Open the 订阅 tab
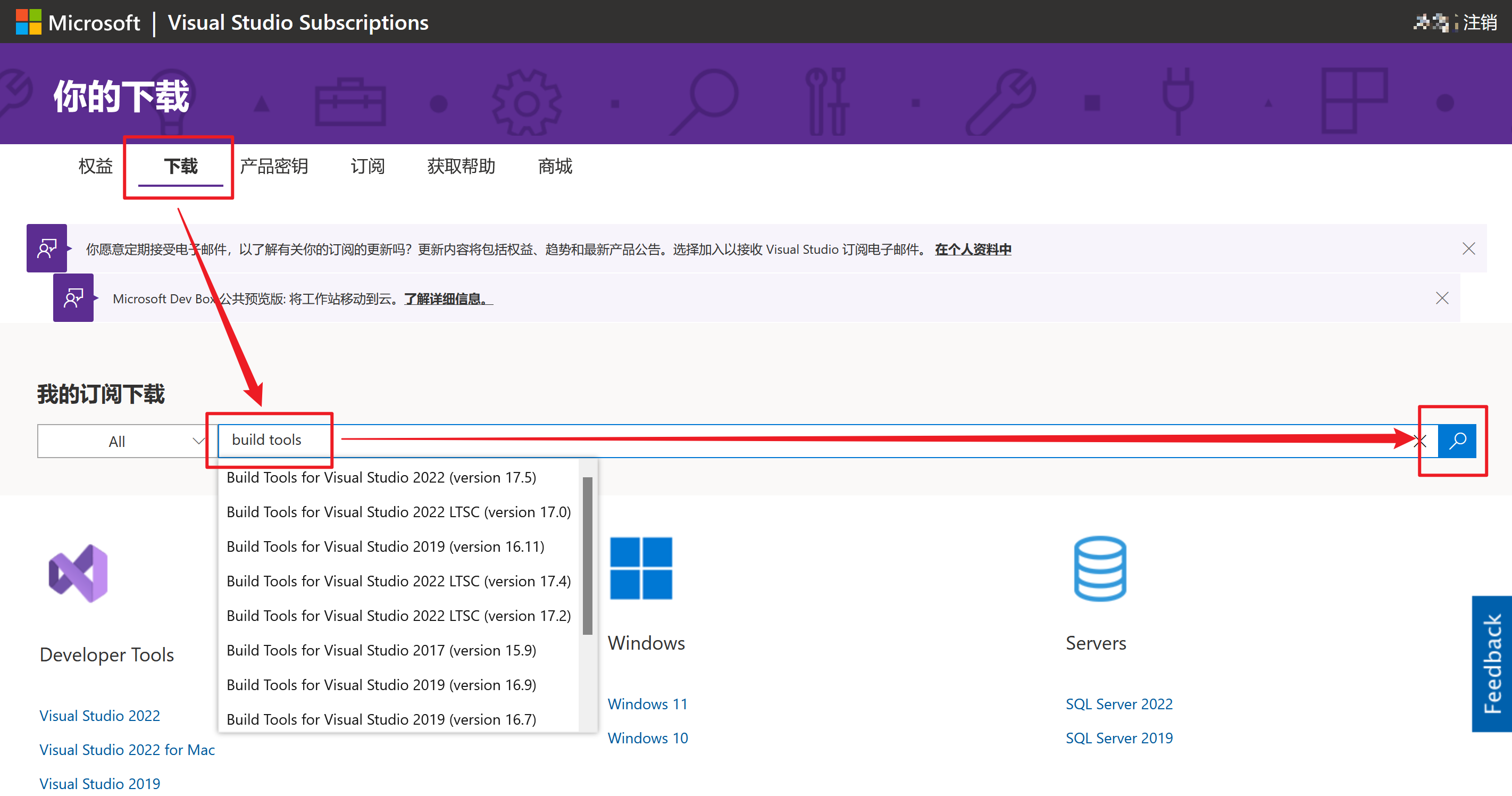1512x796 pixels. coord(368,166)
